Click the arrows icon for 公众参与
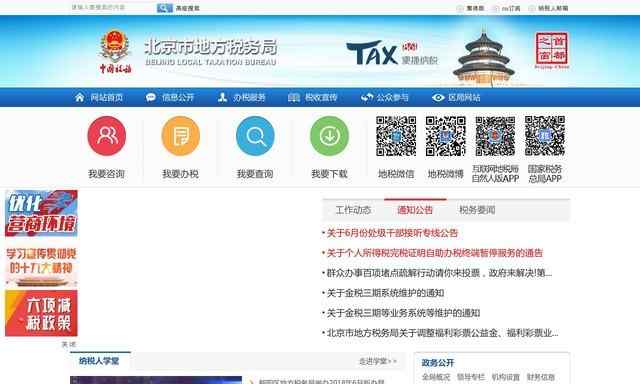This screenshot has height=384, width=640. (x=367, y=98)
